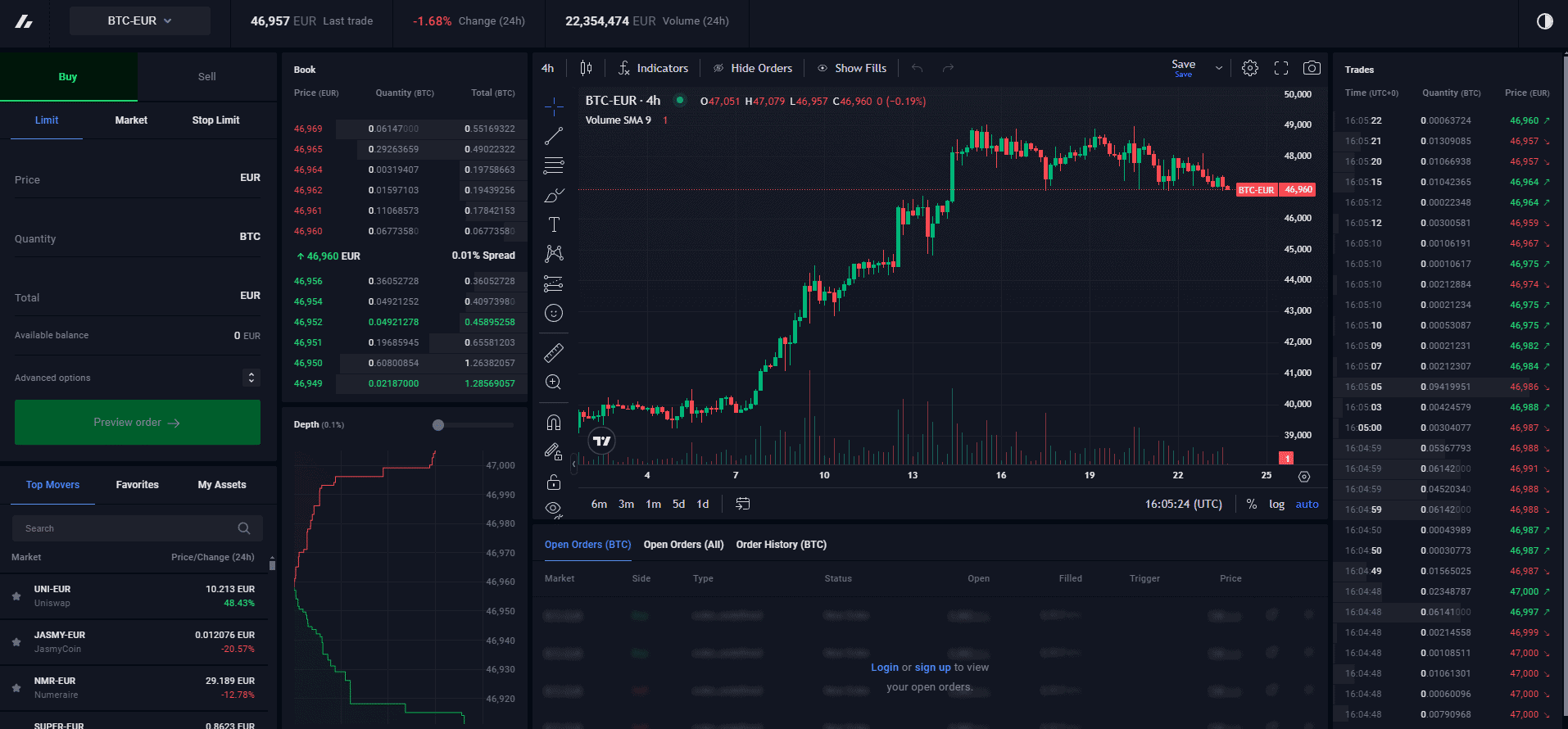The image size is (1568, 729).
Task: Click the search magnifier icon
Action: coord(244,528)
